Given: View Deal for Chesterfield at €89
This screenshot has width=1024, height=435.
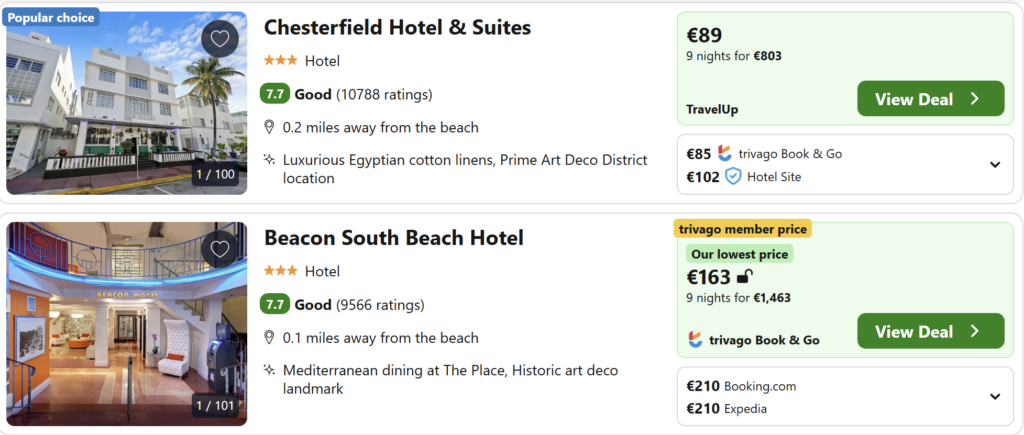Looking at the screenshot, I should pyautogui.click(x=930, y=99).
